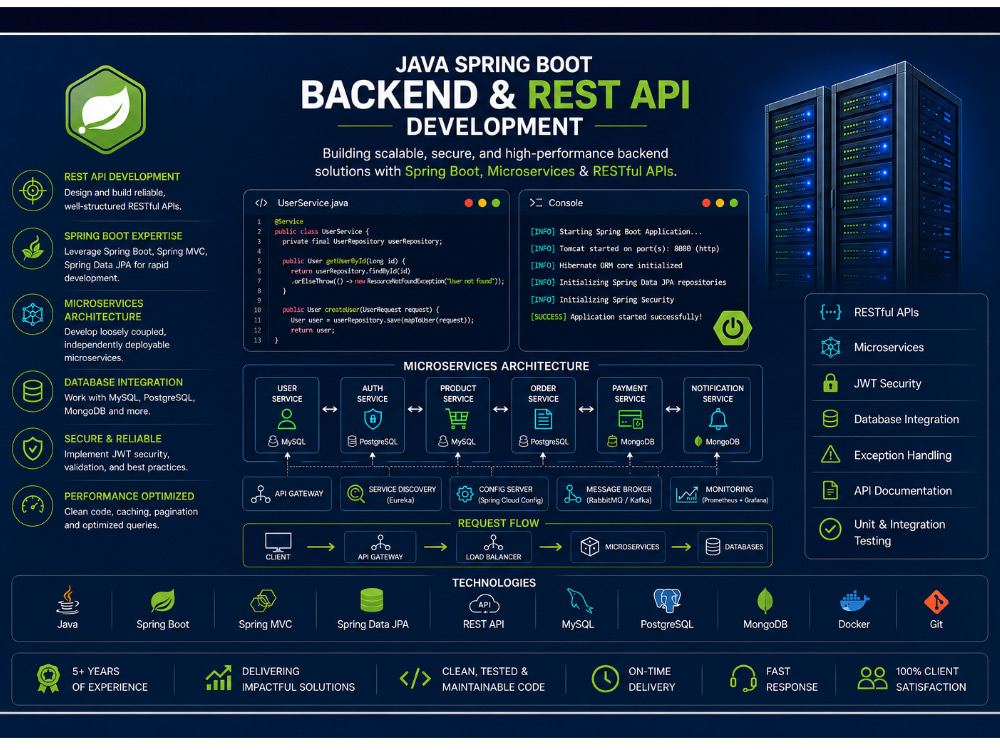Click the Application started successfully log line

click(616, 317)
